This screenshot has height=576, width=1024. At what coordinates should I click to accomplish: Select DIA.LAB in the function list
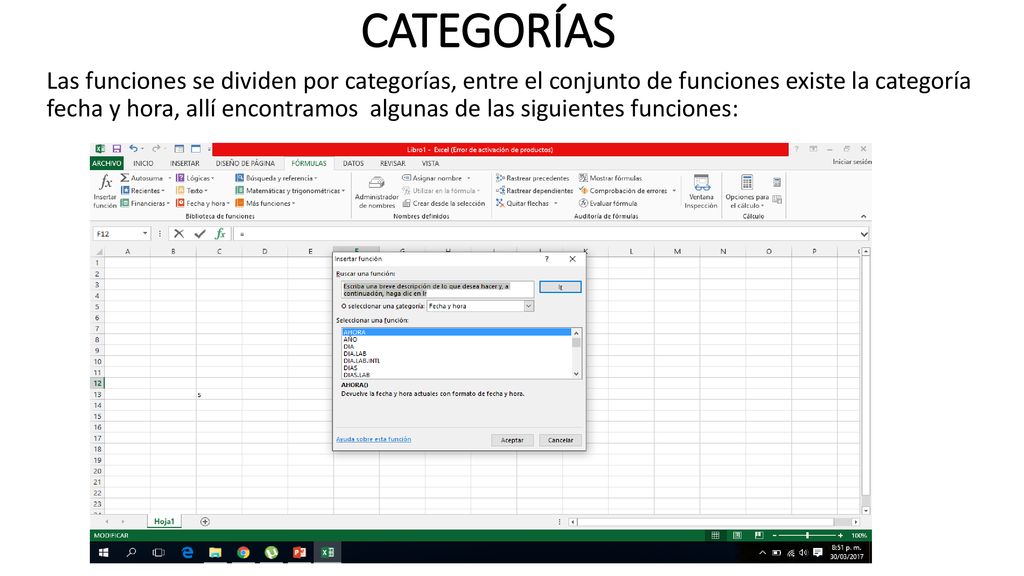(456, 354)
